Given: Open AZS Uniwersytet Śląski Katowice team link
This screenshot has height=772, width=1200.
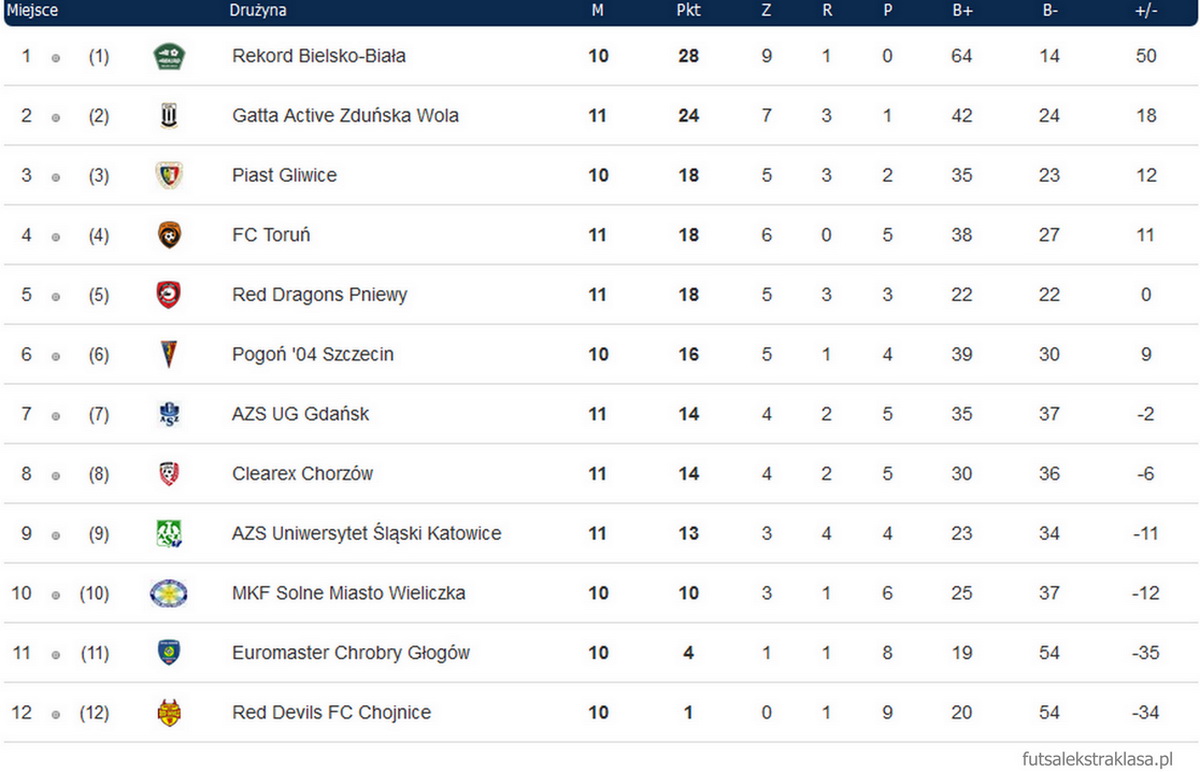Looking at the screenshot, I should click(366, 534).
